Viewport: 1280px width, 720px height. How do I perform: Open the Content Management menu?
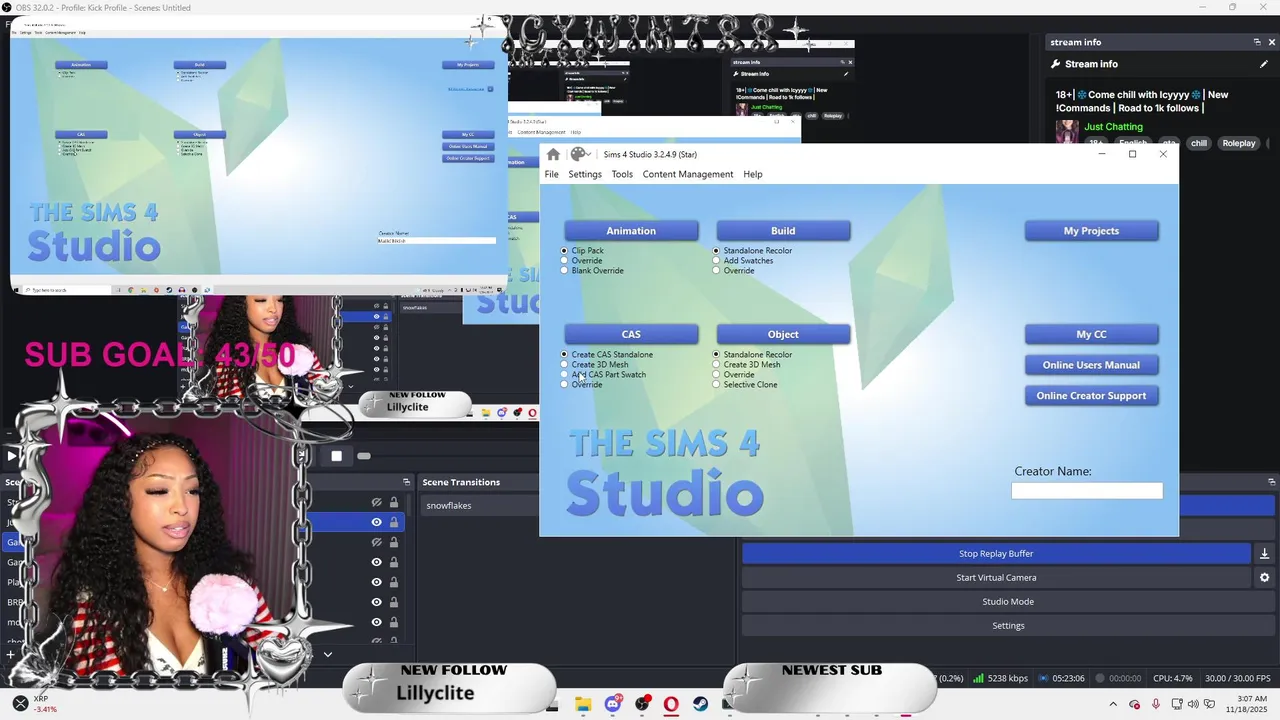(688, 174)
